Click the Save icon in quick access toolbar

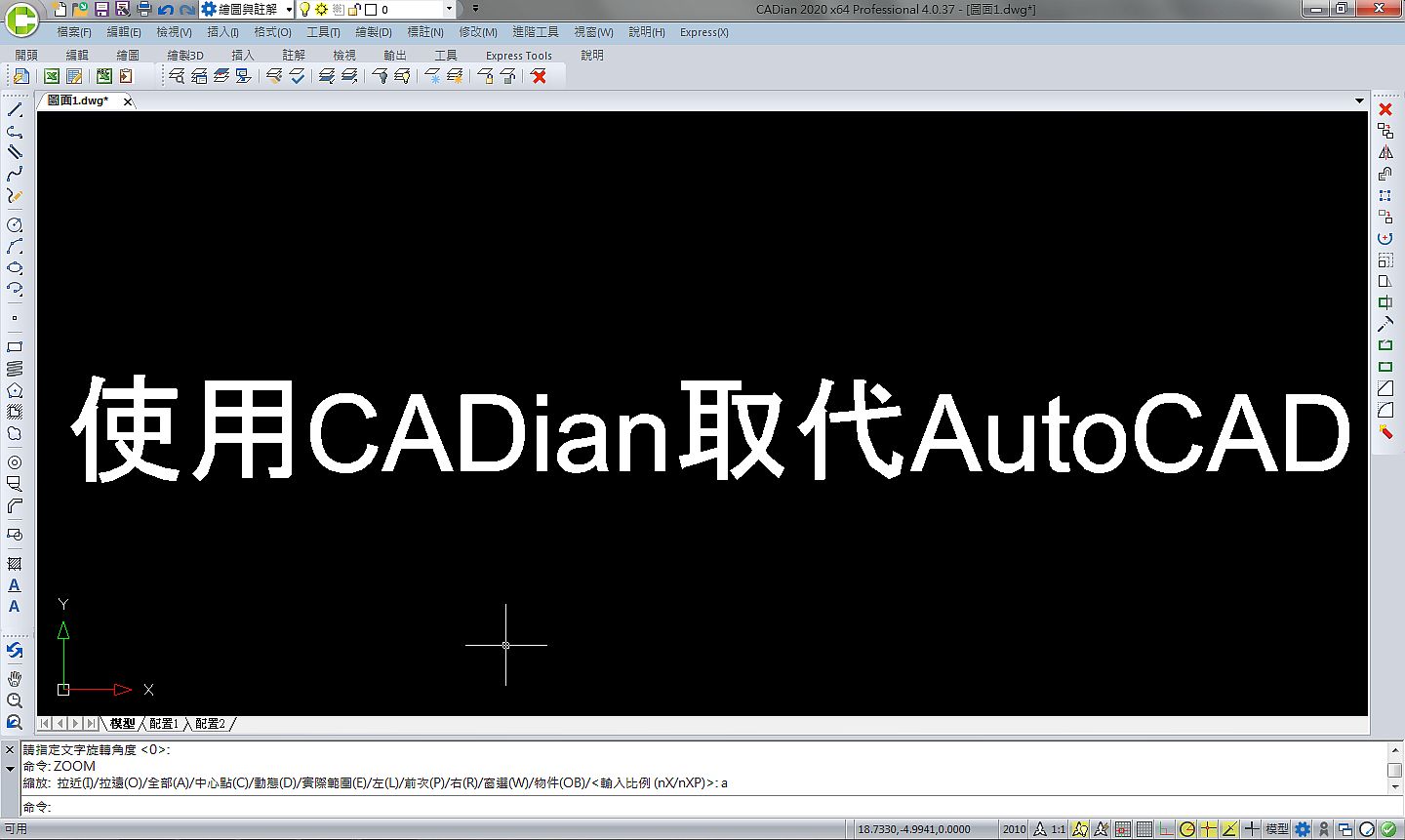(x=101, y=9)
